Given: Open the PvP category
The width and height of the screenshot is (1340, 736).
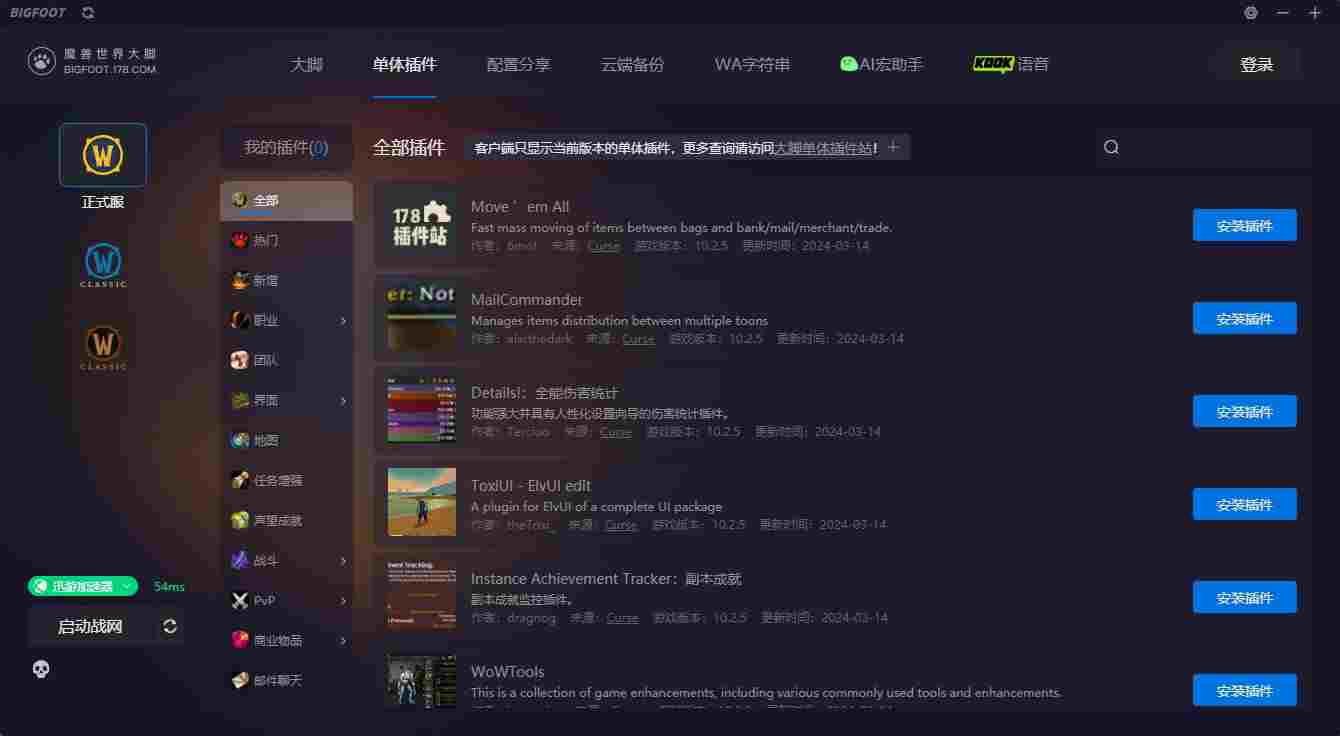Looking at the screenshot, I should pos(286,600).
